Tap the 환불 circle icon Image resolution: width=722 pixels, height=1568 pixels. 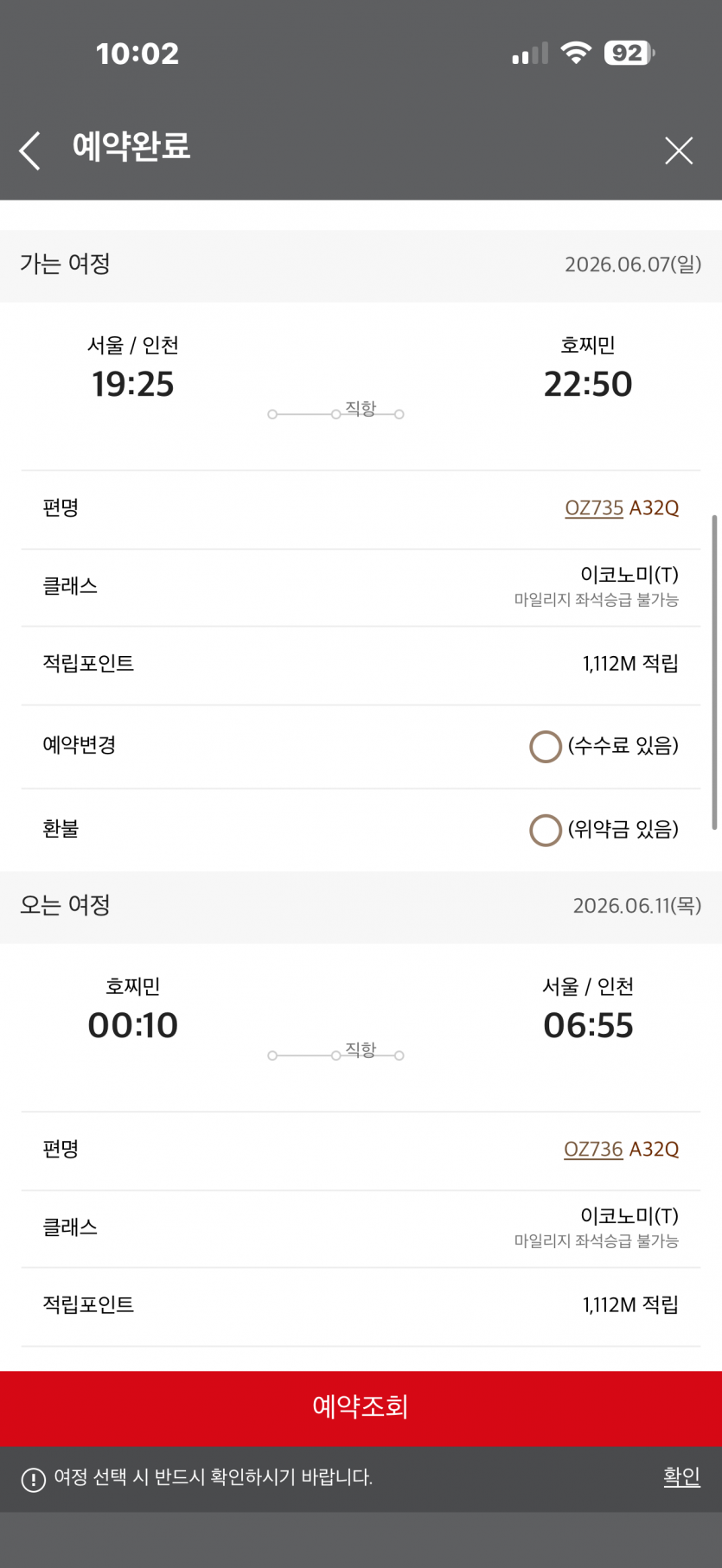546,830
